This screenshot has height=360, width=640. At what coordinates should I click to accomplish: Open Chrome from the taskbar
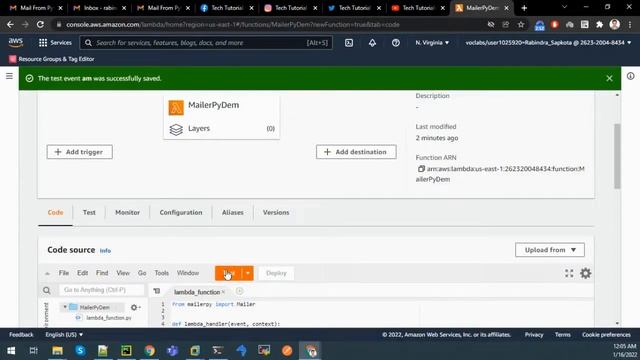click(x=149, y=350)
